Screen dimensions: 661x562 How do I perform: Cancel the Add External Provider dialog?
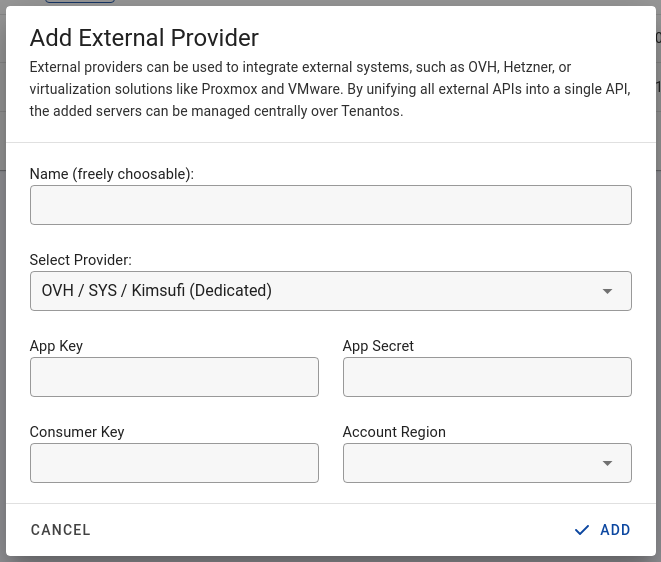click(61, 530)
